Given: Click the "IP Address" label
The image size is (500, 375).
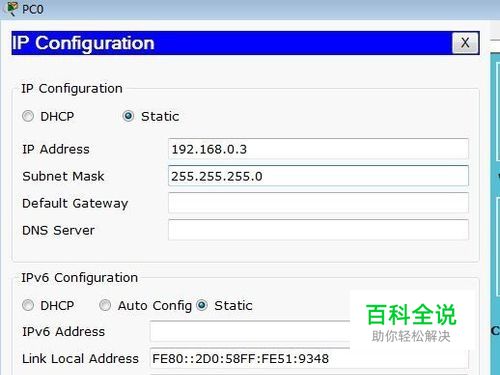Looking at the screenshot, I should pyautogui.click(x=56, y=149).
